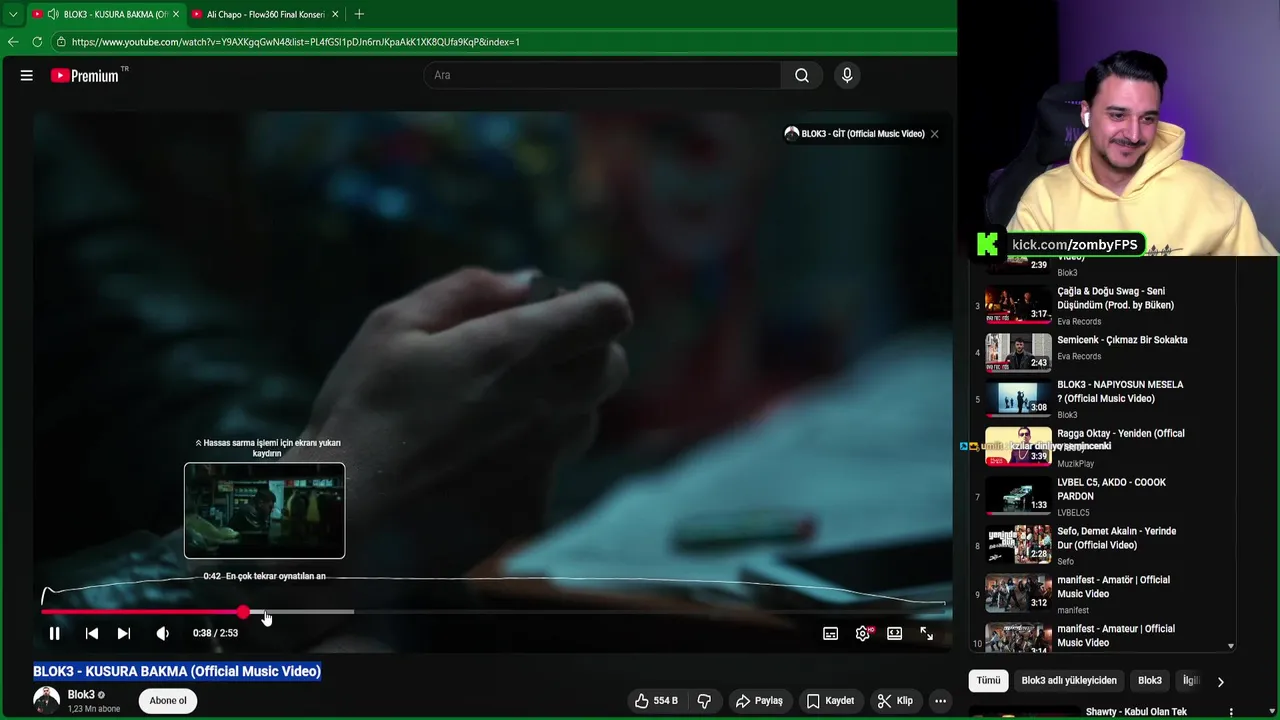Image resolution: width=1280 pixels, height=720 pixels.
Task: Click the Shawty - Kabul Olan Tek recommendation
Action: pyautogui.click(x=1136, y=712)
